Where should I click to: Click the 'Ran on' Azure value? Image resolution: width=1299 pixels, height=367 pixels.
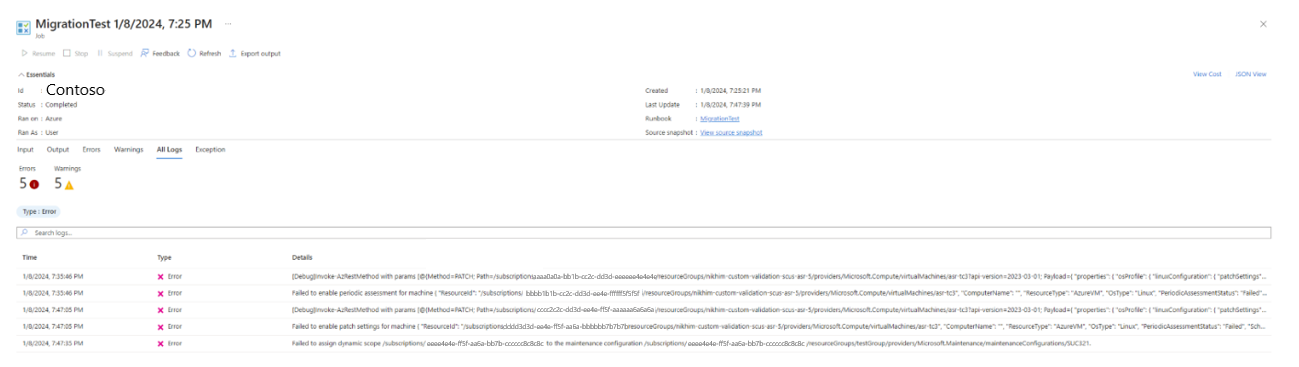pos(53,118)
